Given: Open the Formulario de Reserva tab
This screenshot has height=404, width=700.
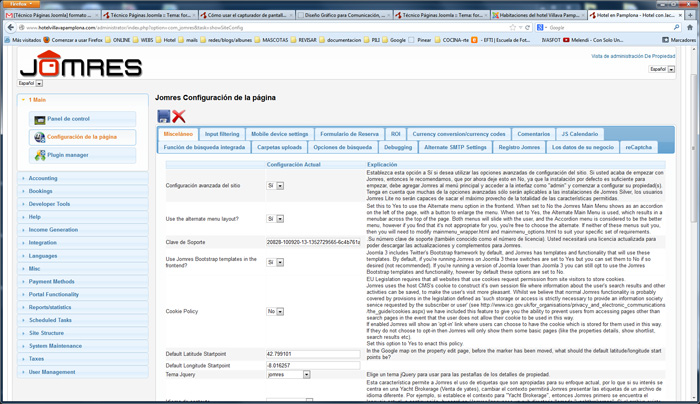Looking at the screenshot, I should (x=349, y=134).
